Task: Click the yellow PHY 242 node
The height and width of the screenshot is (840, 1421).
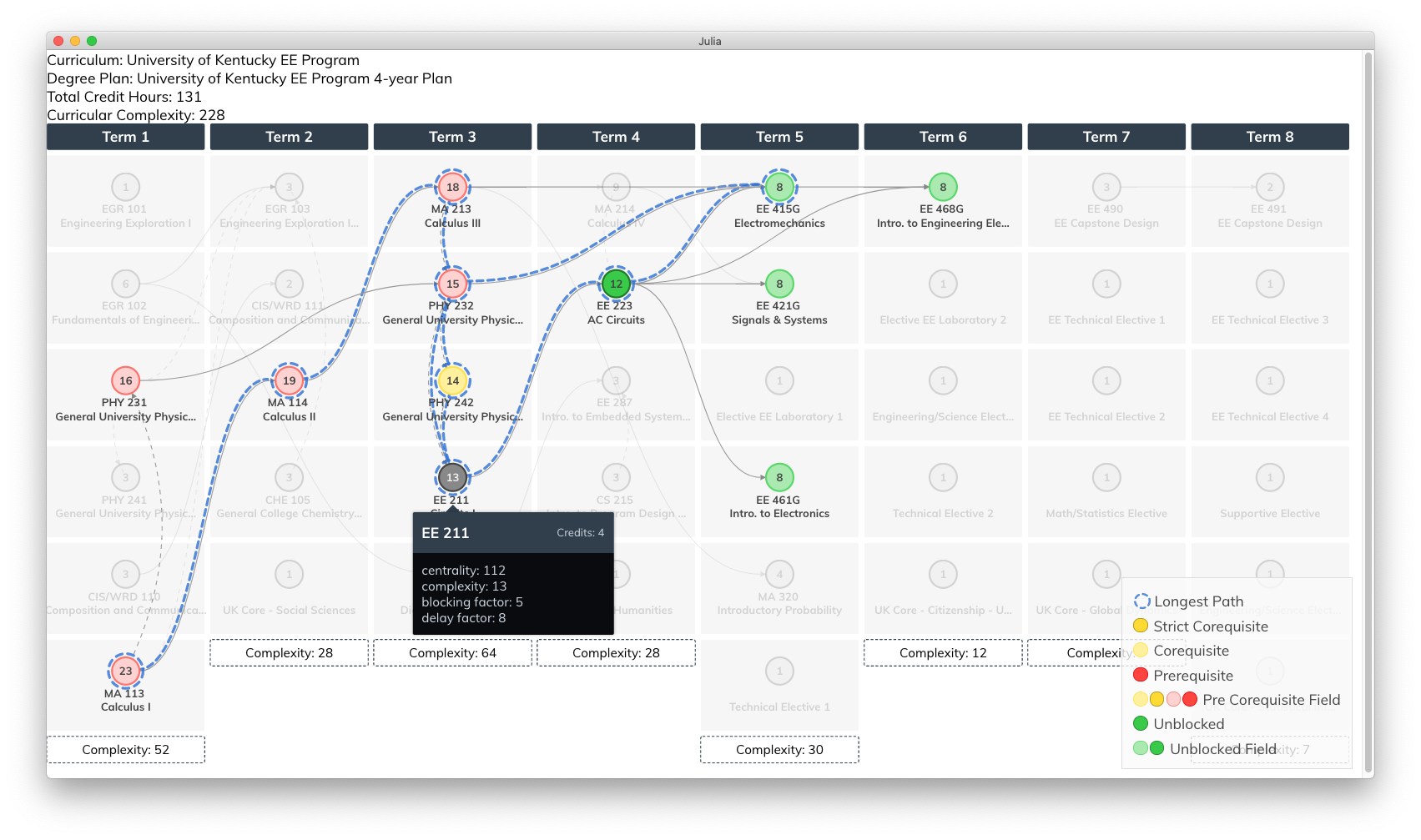Action: coord(452,380)
